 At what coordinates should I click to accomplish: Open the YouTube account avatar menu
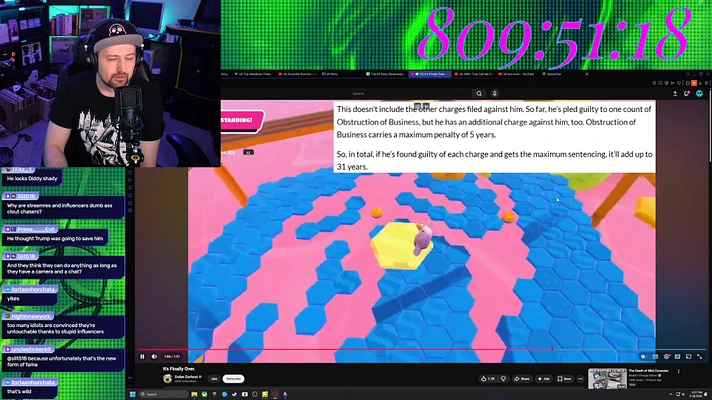pos(699,94)
